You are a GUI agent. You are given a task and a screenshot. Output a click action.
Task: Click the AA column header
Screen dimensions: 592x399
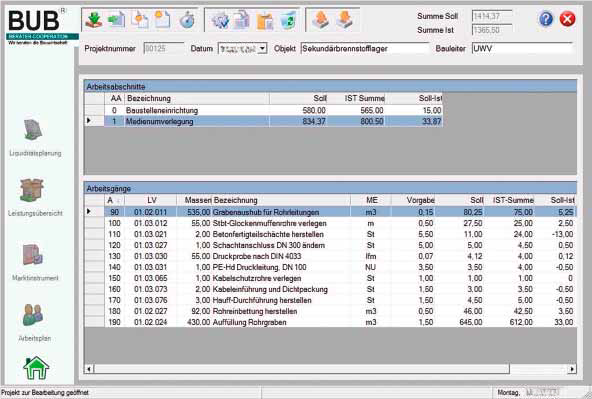point(114,99)
